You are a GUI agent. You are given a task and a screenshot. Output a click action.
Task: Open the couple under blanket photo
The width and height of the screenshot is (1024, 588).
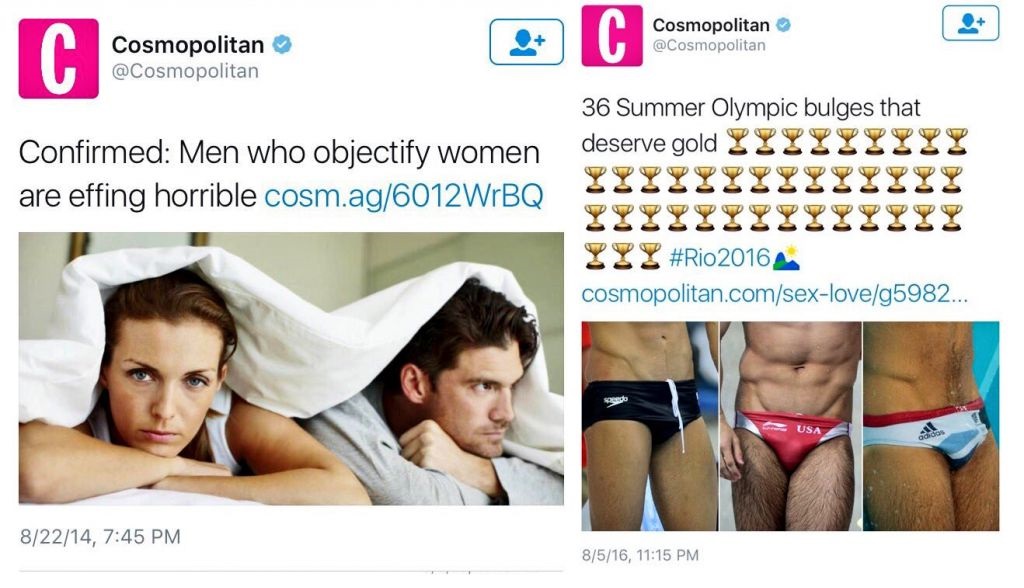291,368
